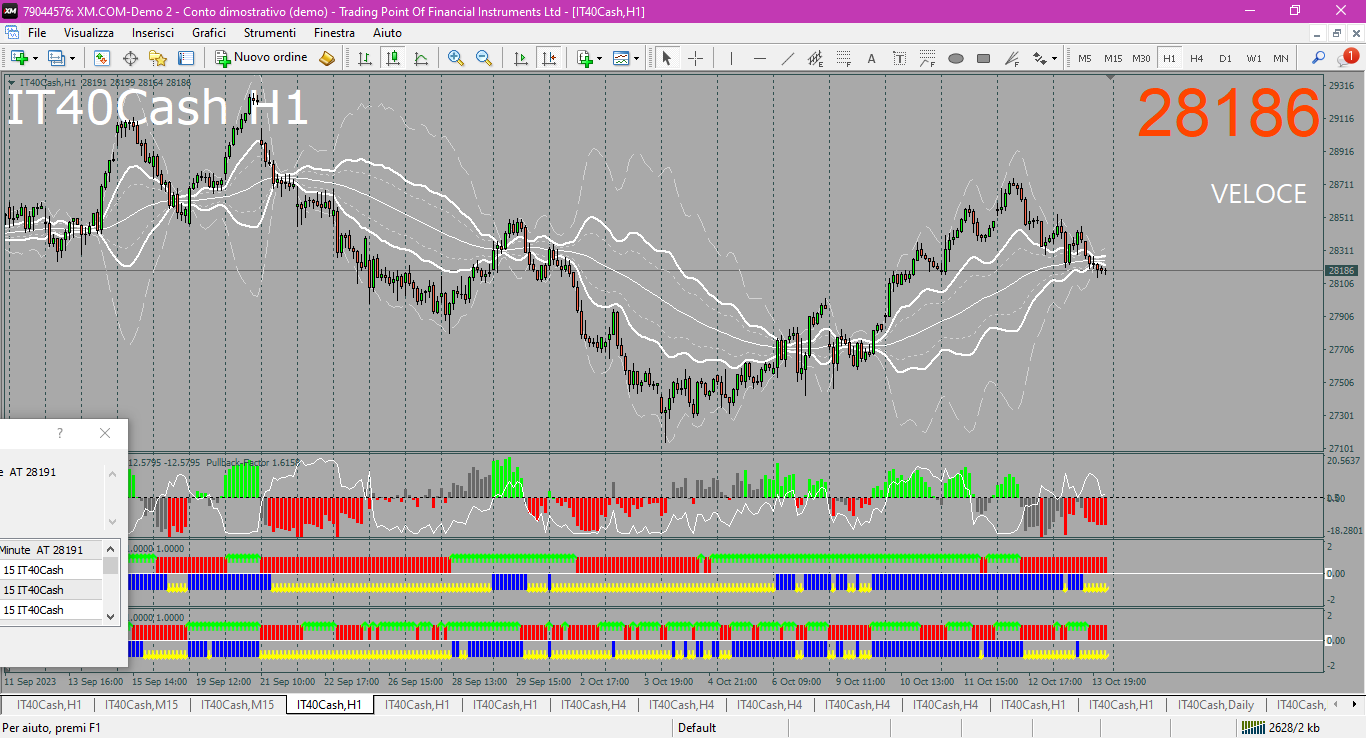Switch to H4 timeframe
Screen dimensions: 1366x738
pos(1197,58)
